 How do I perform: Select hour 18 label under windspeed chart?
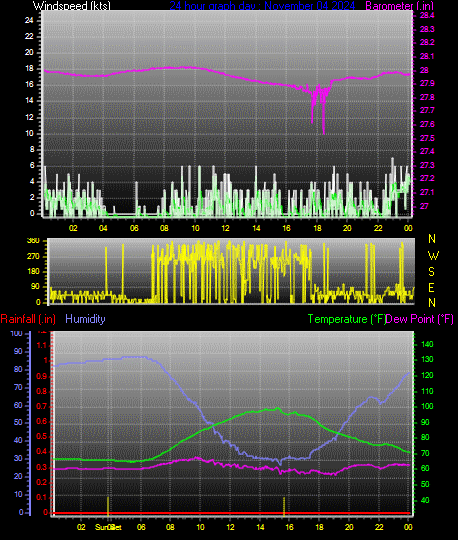(x=317, y=228)
